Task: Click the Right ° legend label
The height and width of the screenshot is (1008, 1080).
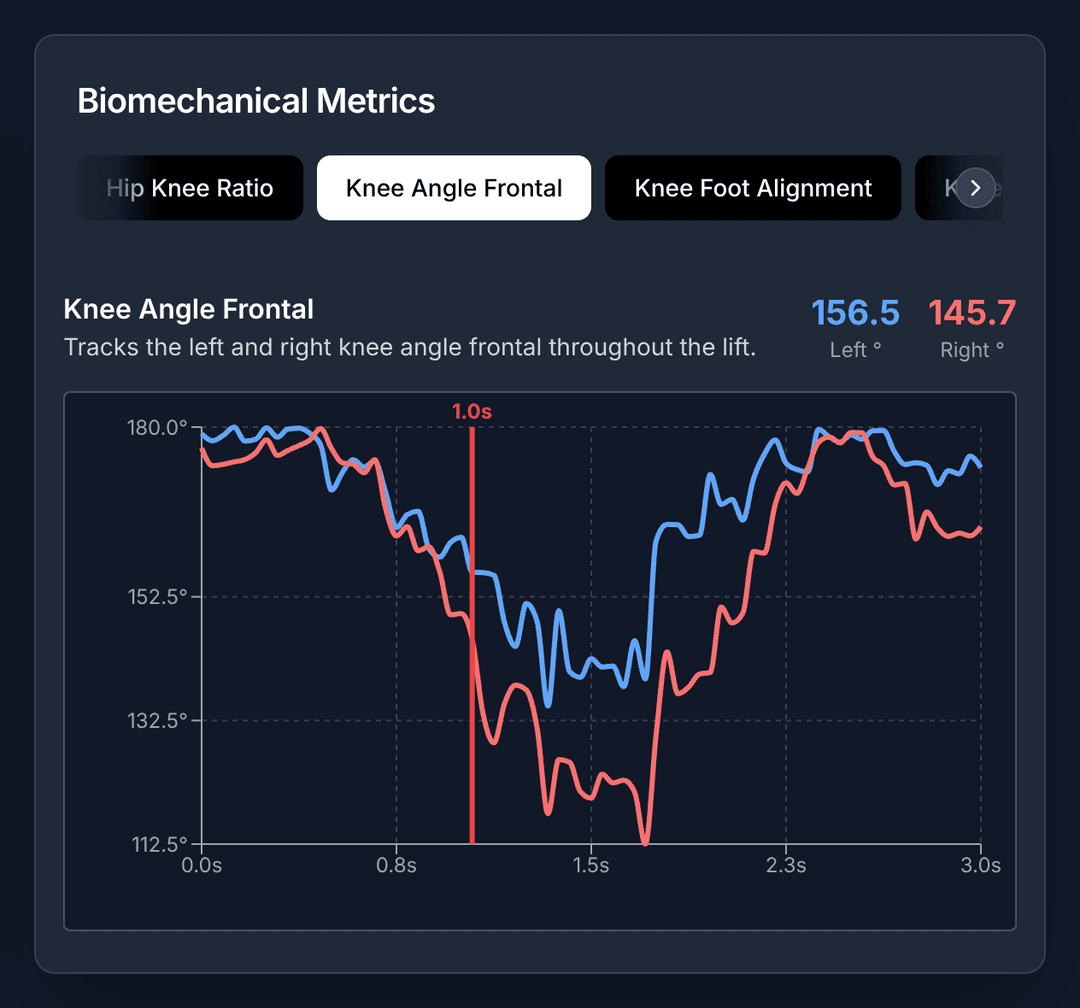Action: (x=971, y=350)
